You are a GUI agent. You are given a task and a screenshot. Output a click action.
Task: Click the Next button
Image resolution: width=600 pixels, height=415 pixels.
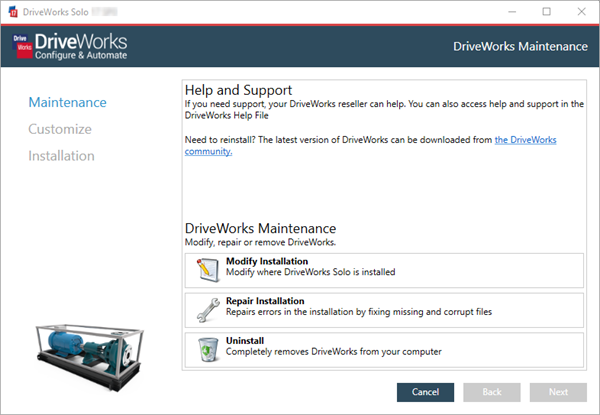558,392
